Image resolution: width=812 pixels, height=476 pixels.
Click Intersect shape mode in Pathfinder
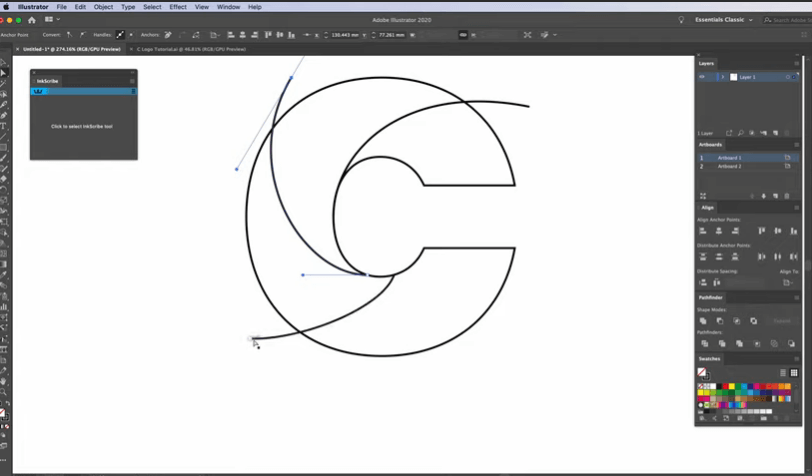[736, 321]
